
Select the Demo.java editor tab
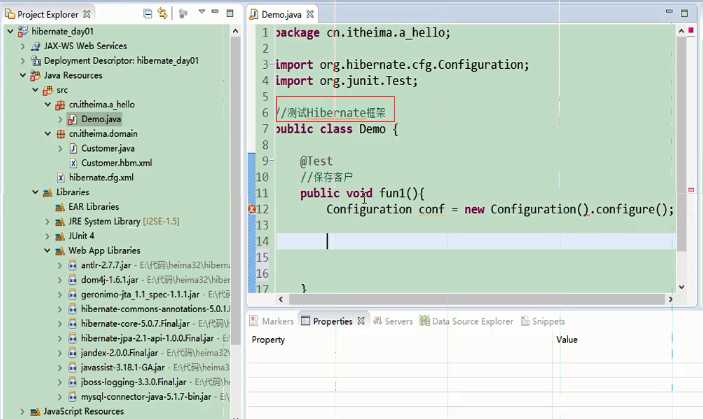point(281,14)
